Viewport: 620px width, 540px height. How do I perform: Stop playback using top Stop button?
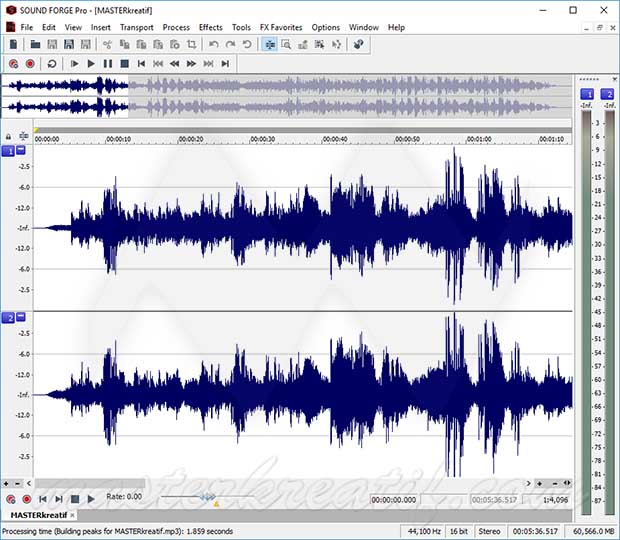click(125, 64)
